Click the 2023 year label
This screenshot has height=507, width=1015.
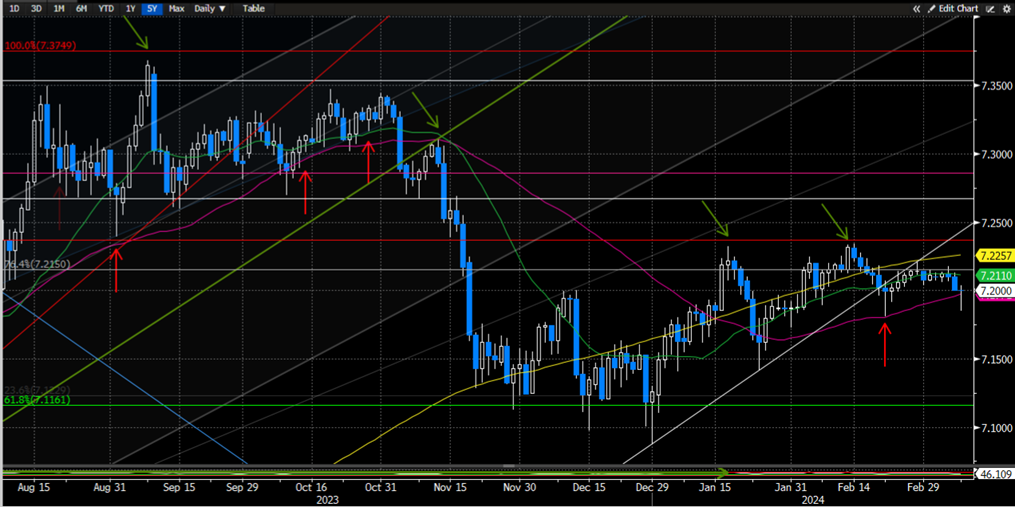pyautogui.click(x=326, y=499)
